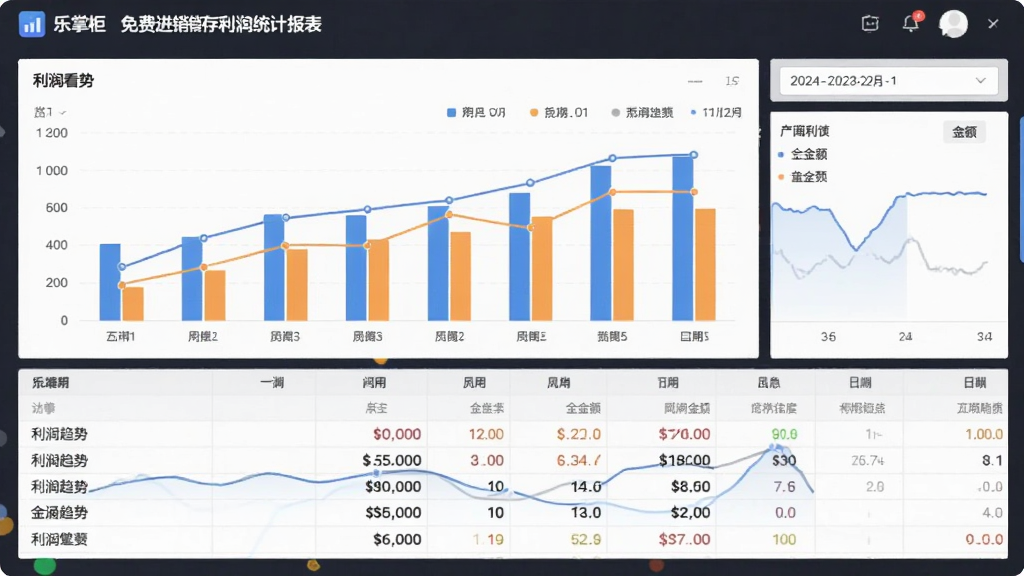Click the 一润 column header

(x=272, y=383)
